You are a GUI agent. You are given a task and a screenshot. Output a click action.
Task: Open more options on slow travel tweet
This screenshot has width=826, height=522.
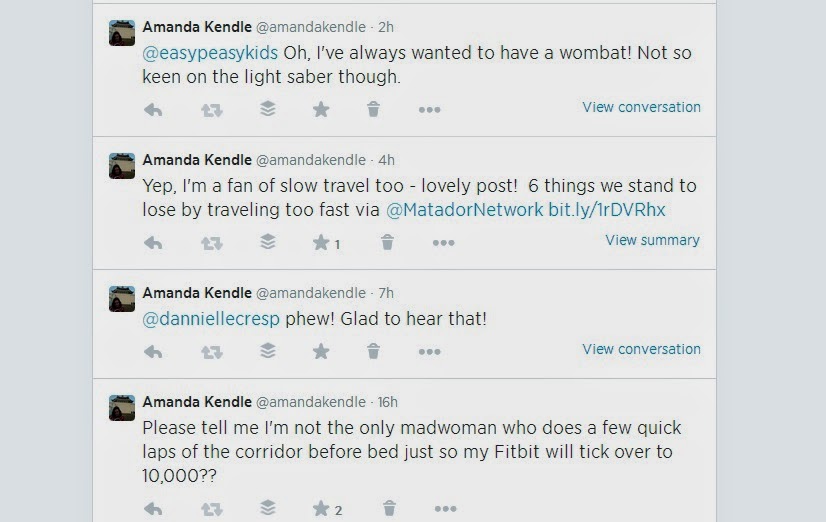pyautogui.click(x=443, y=243)
